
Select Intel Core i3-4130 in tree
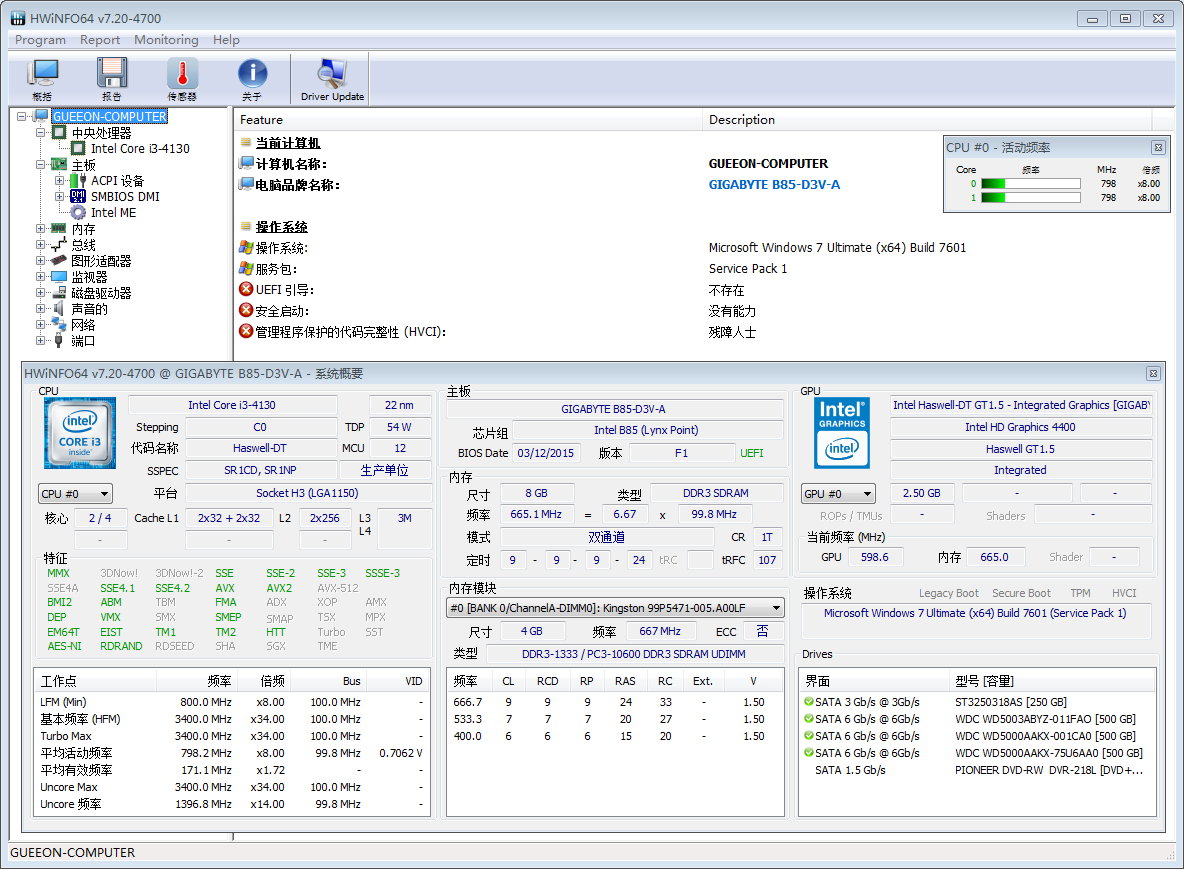click(x=140, y=149)
